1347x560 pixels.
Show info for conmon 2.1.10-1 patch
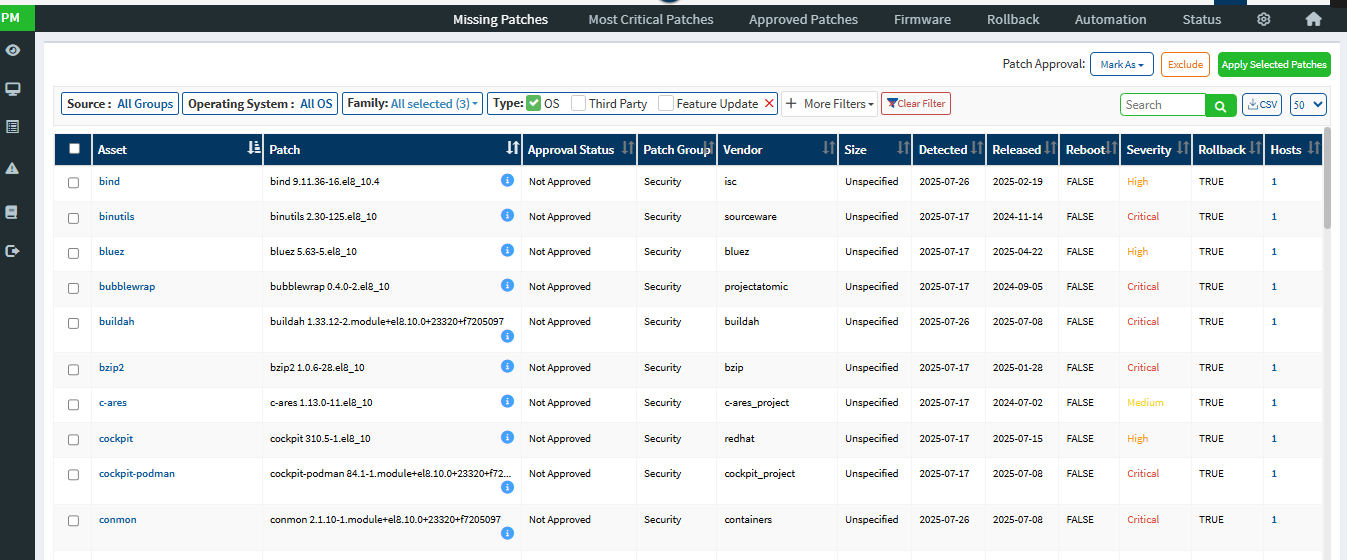[507, 535]
